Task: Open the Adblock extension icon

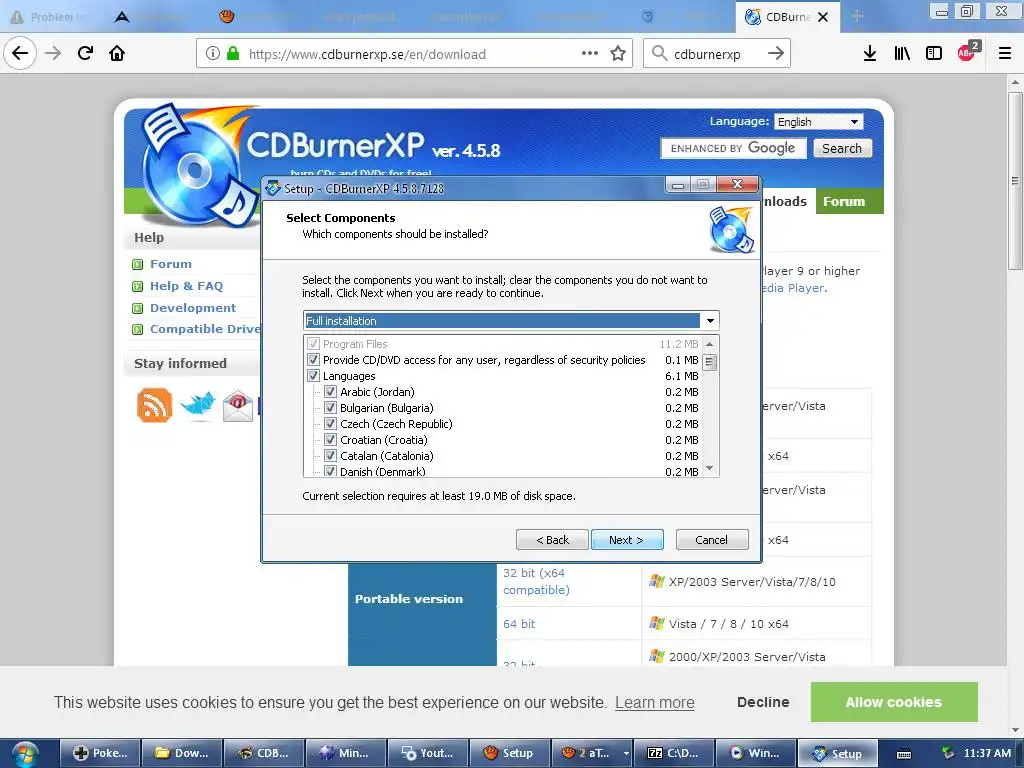Action: point(967,52)
